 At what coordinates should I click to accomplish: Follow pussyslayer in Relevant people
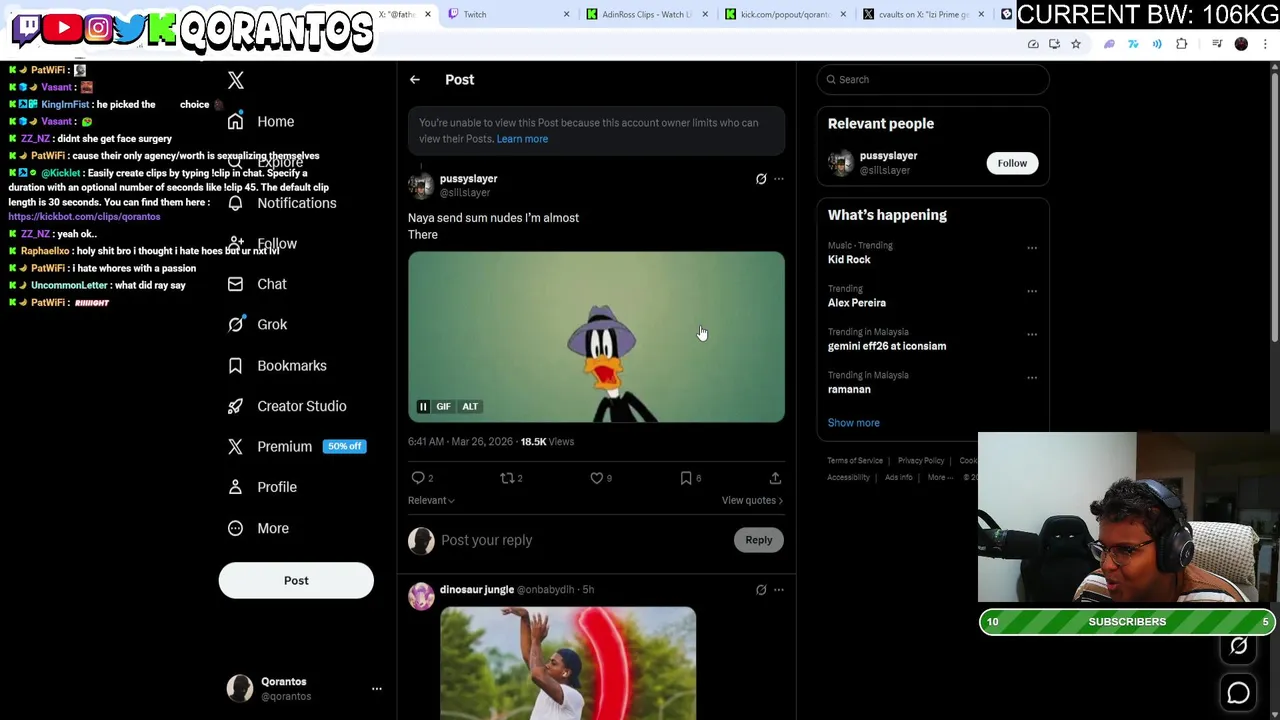coord(1012,163)
